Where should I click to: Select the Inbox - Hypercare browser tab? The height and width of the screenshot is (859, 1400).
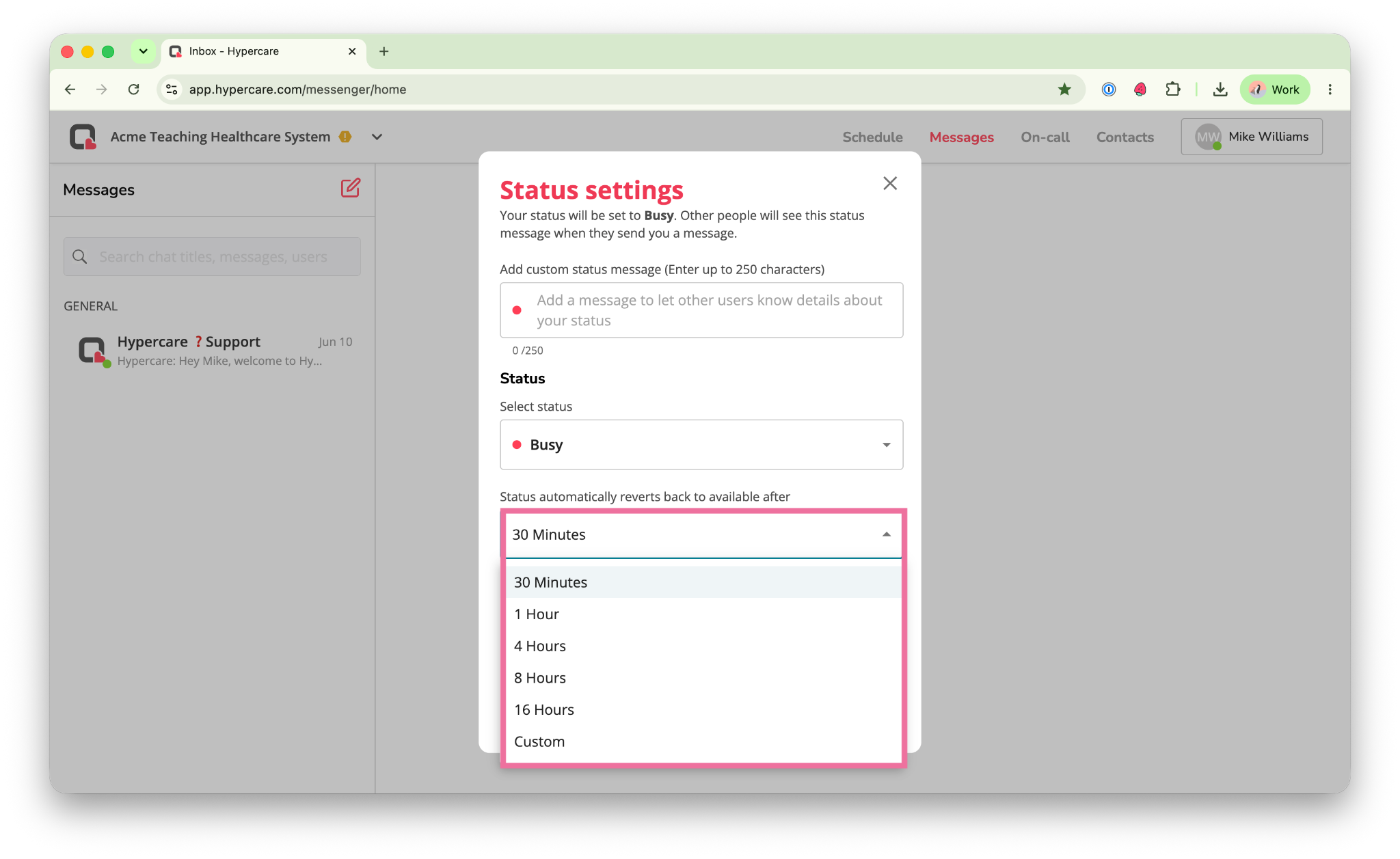point(264,51)
